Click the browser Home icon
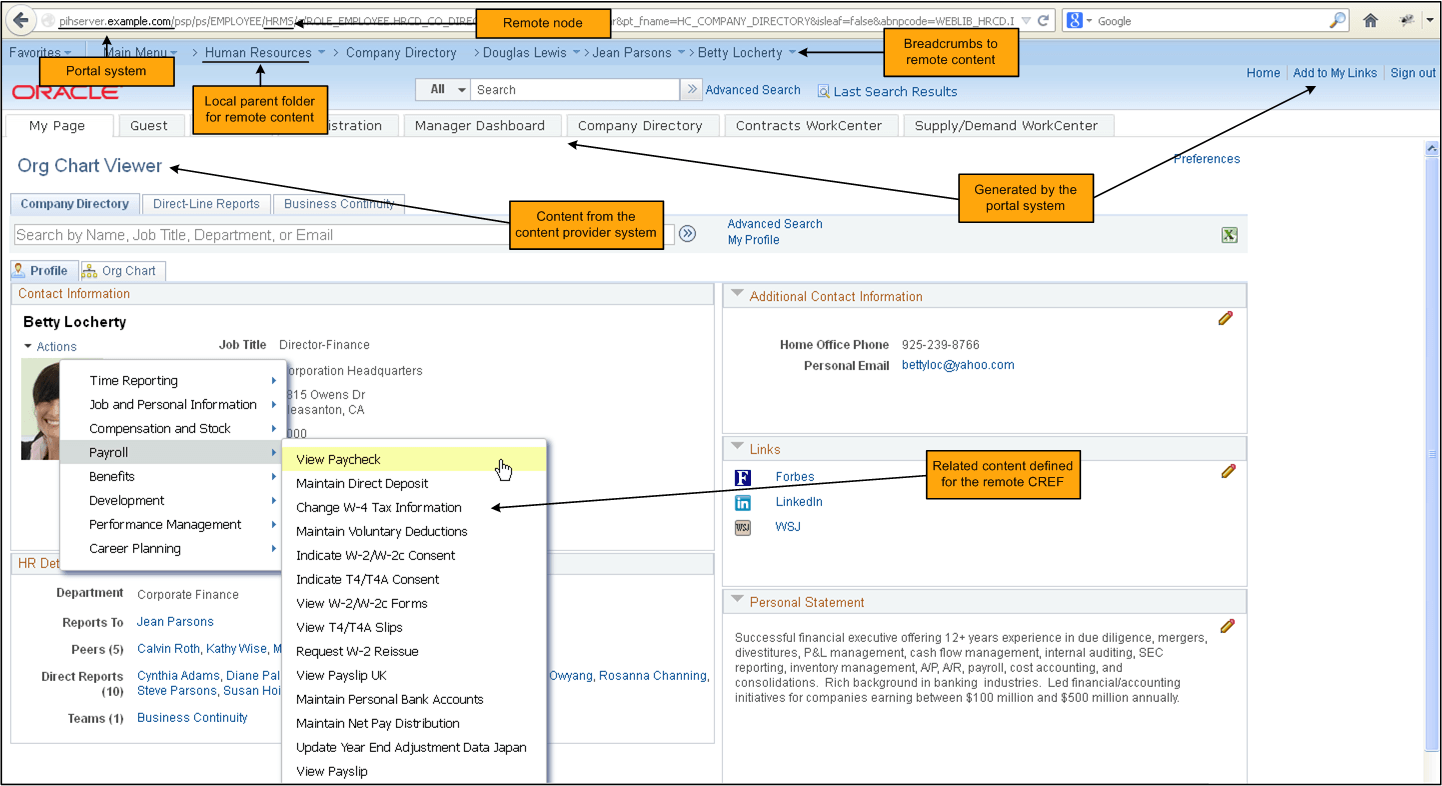 click(1371, 19)
